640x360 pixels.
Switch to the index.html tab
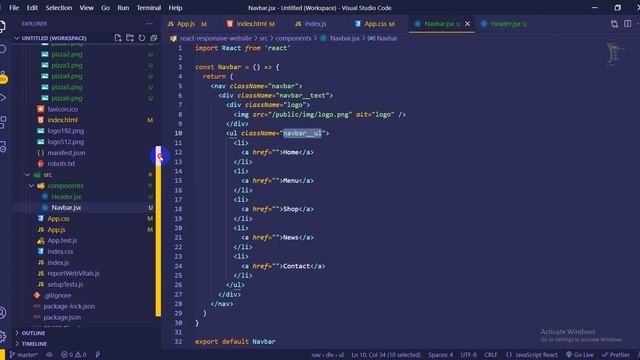coord(251,24)
